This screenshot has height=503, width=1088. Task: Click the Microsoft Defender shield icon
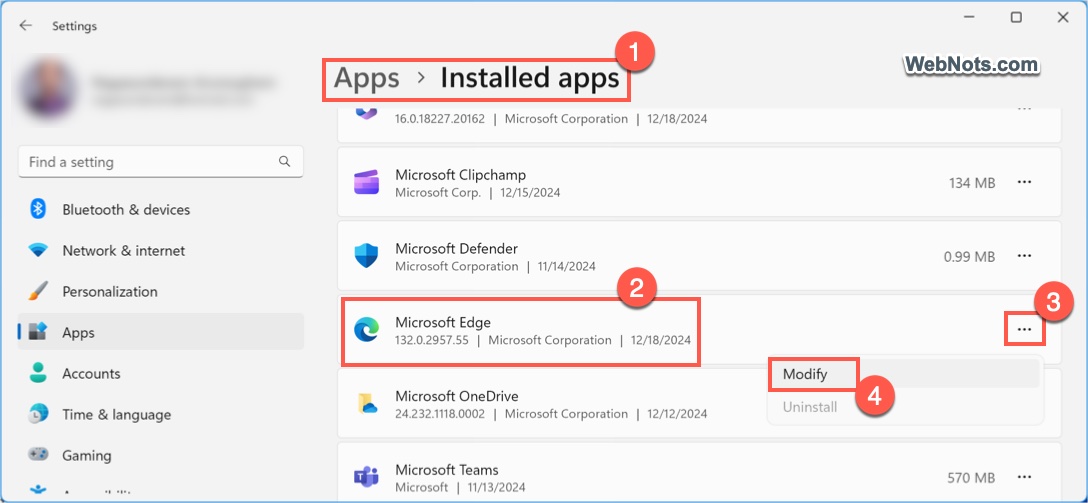tap(366, 256)
